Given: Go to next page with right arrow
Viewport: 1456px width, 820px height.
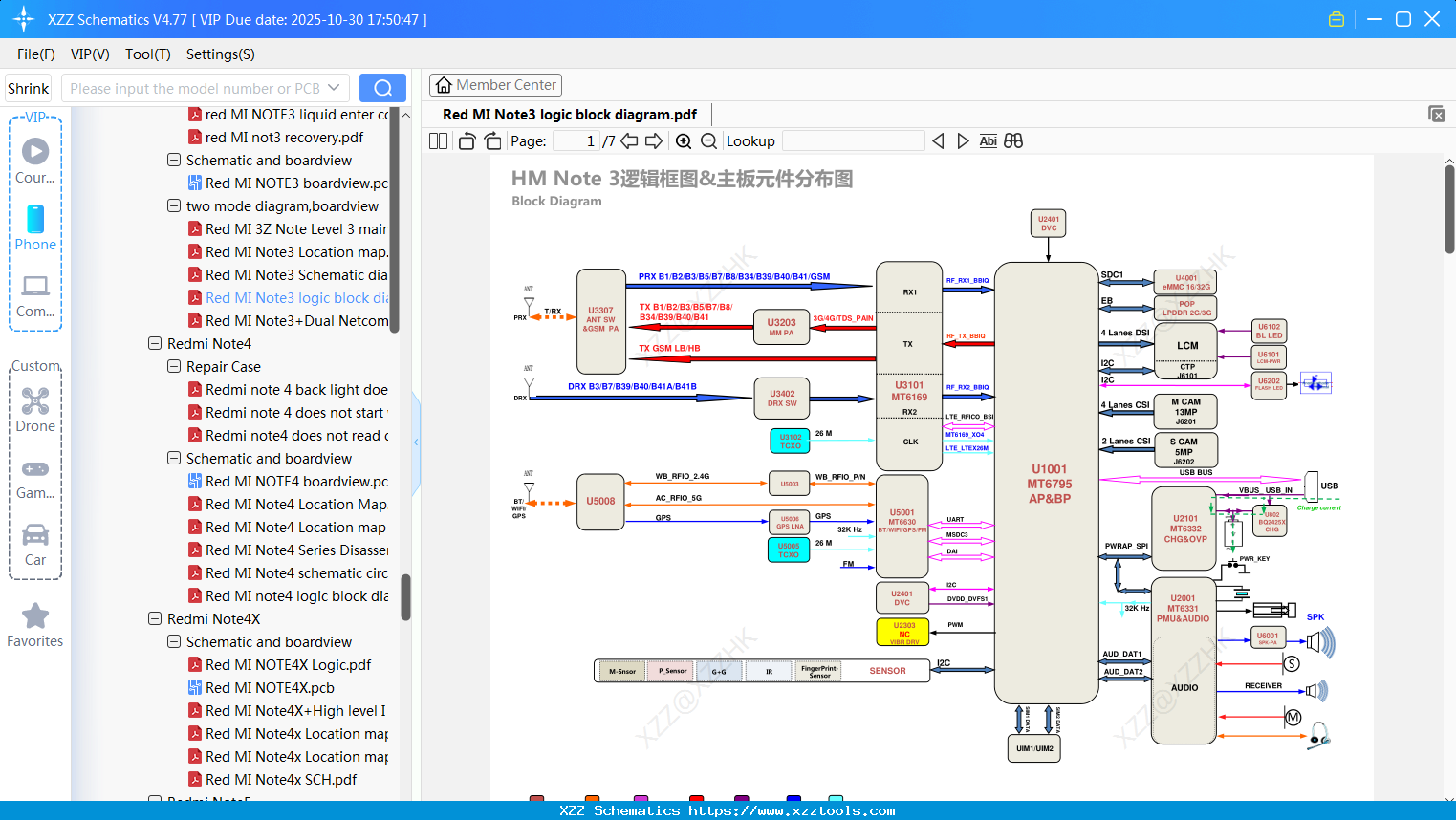Looking at the screenshot, I should (654, 141).
